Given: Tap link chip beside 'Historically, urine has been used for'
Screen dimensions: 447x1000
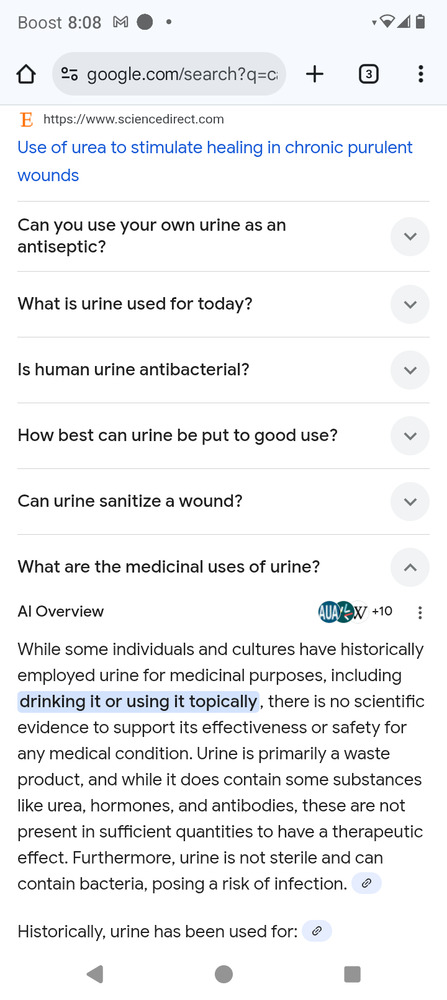Looking at the screenshot, I should tap(317, 932).
